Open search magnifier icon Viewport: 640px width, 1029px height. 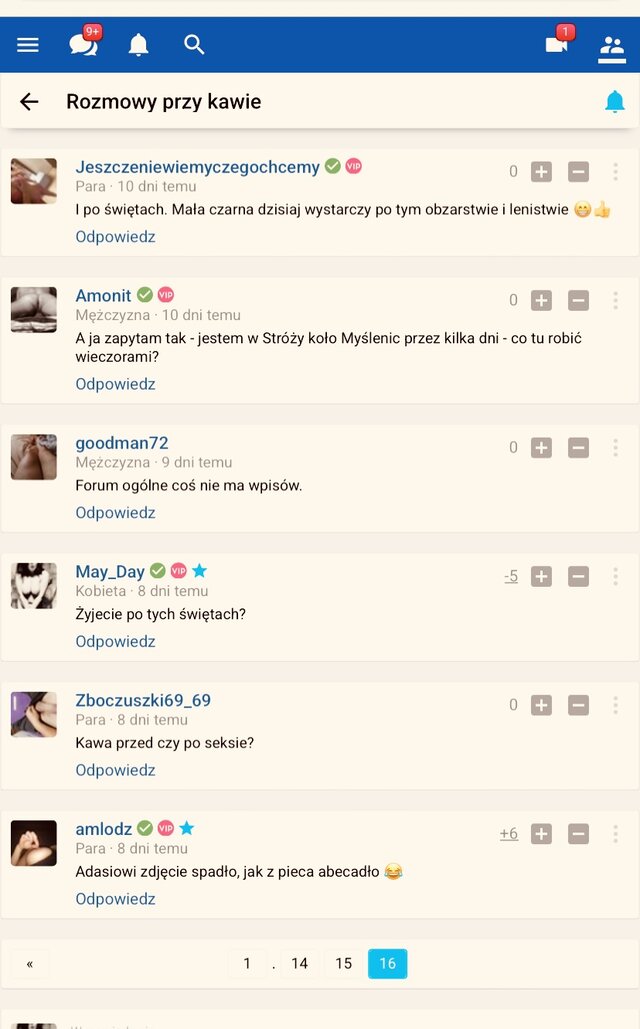tap(194, 44)
